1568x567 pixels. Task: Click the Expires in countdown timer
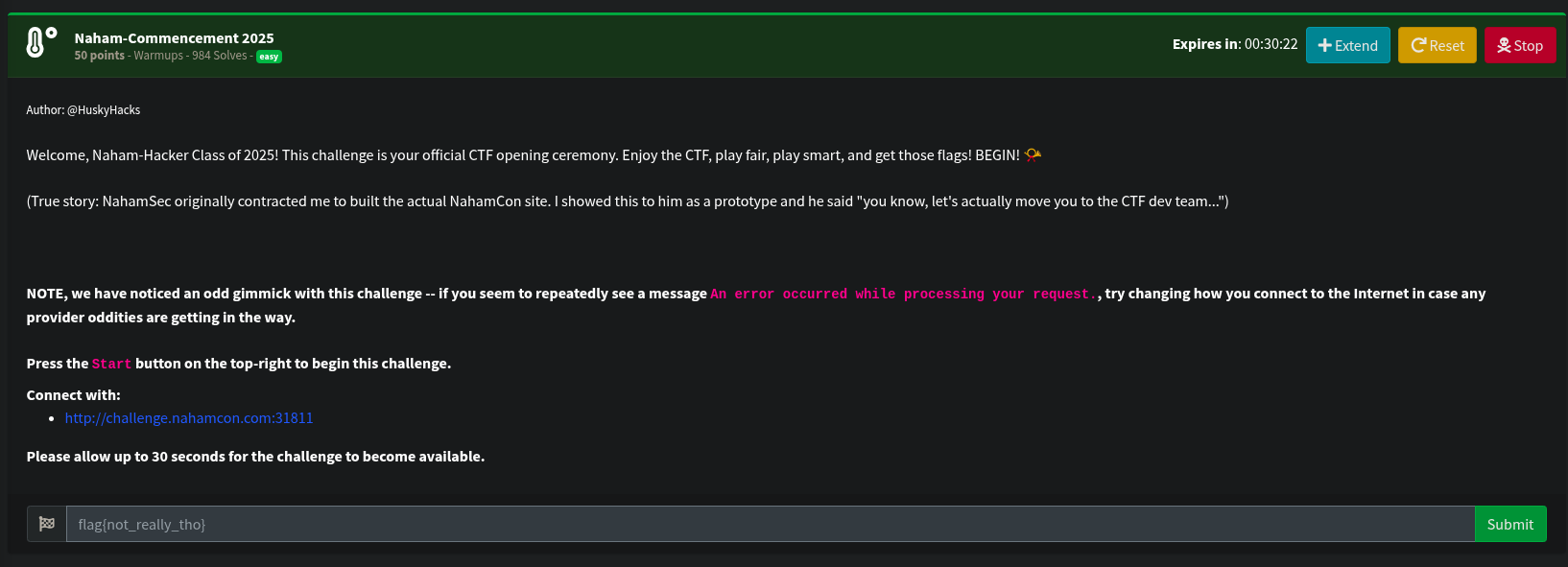click(x=1234, y=44)
